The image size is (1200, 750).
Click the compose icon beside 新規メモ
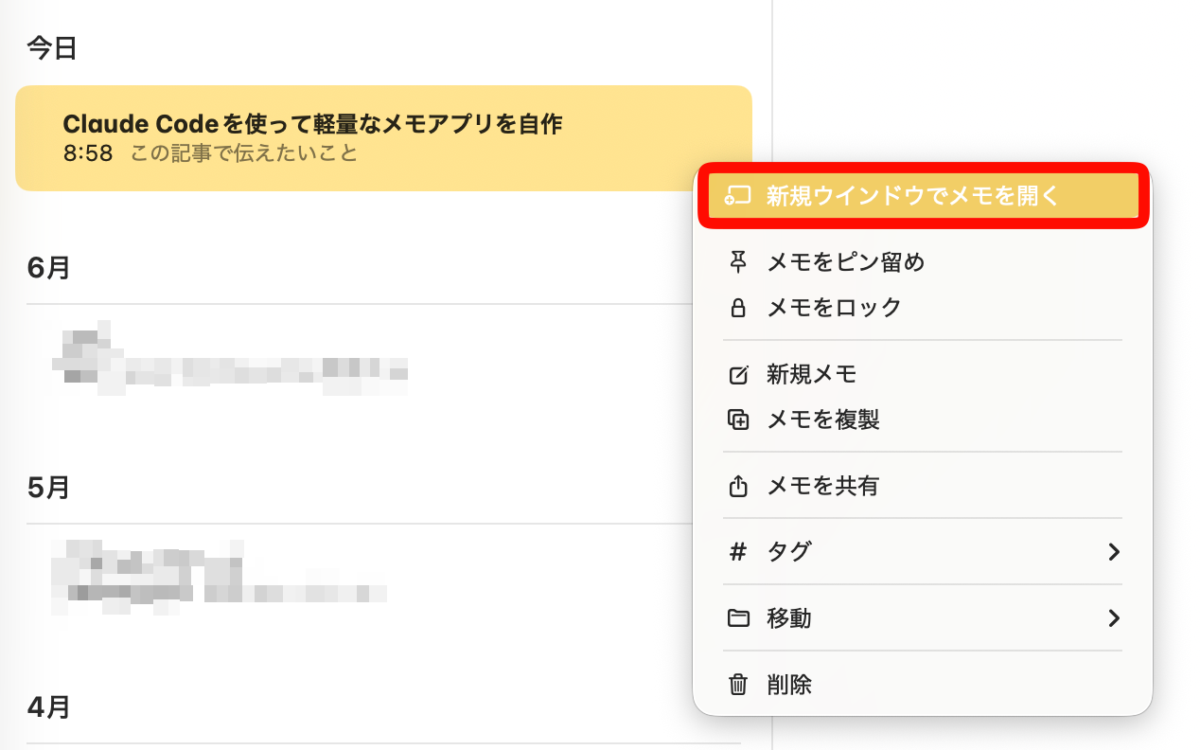(738, 375)
